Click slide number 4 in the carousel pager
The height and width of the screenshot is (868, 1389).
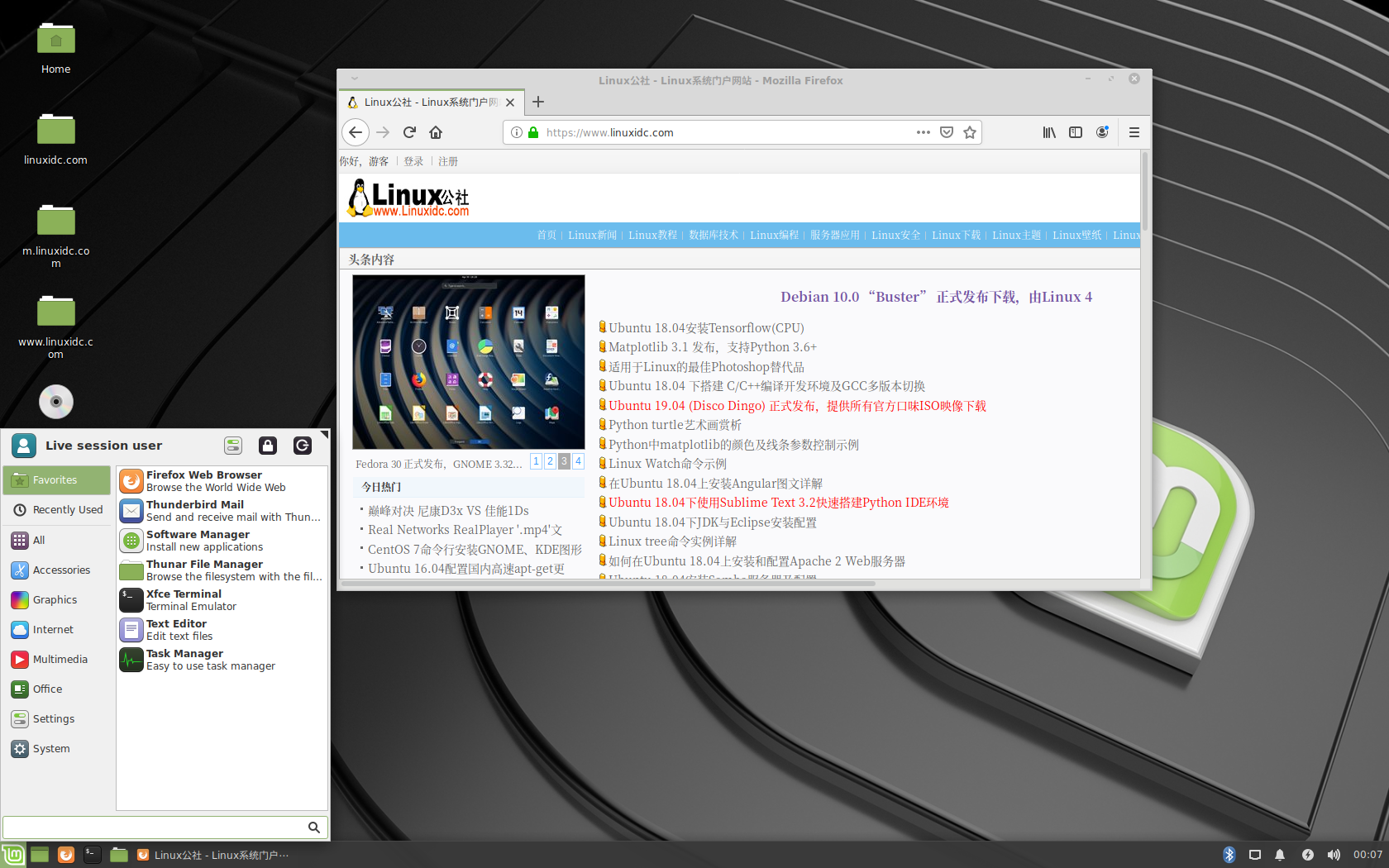(x=578, y=461)
